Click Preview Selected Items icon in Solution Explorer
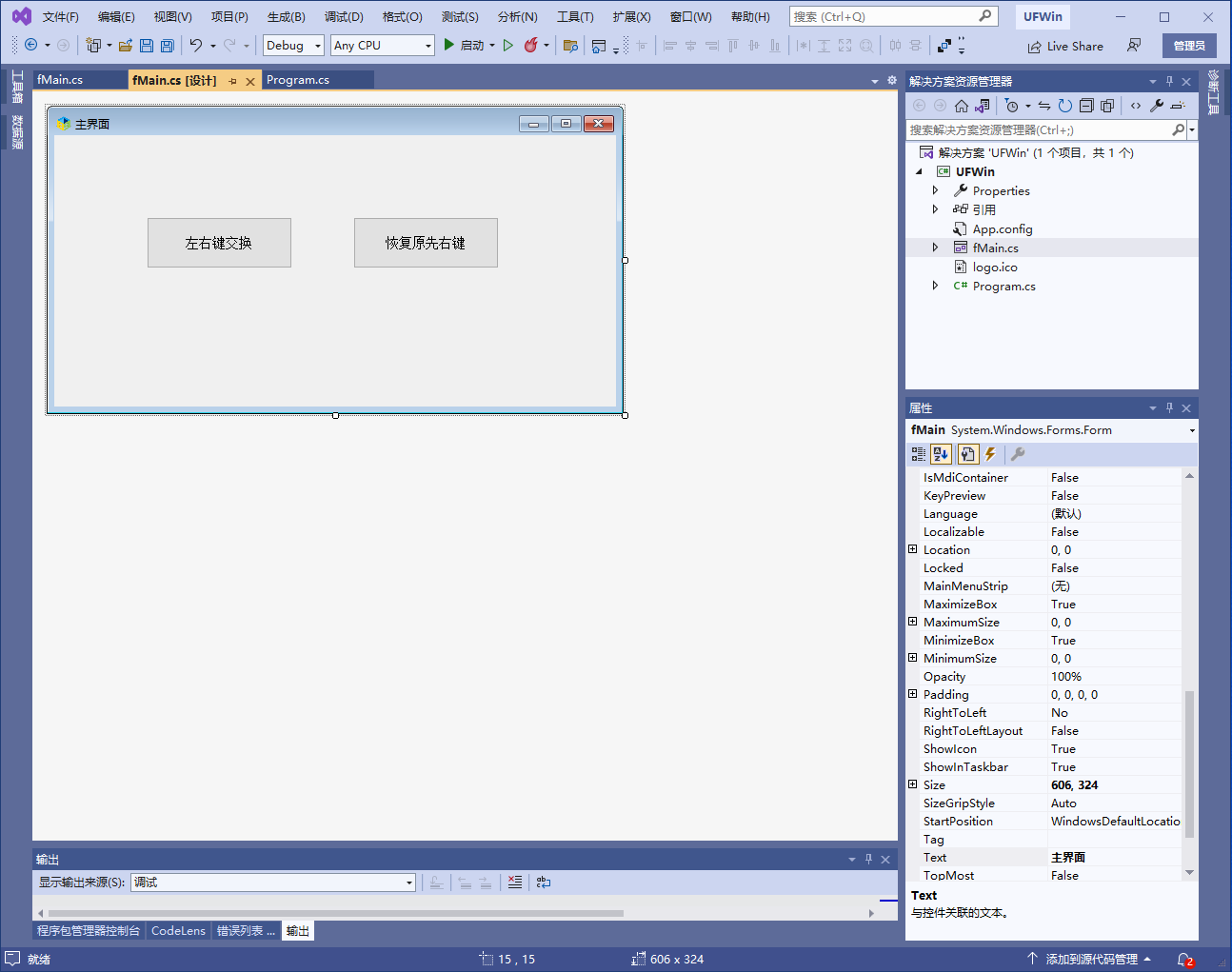 tap(1178, 106)
